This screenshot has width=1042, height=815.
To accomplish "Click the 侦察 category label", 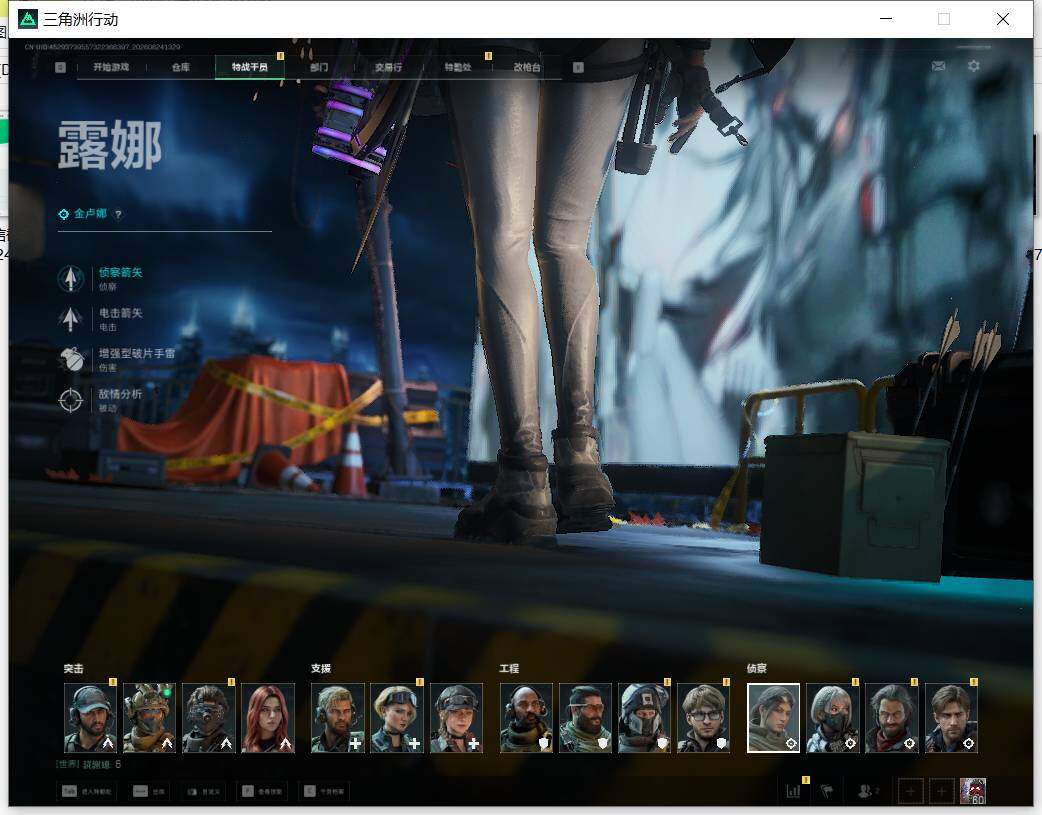I will click(x=757, y=669).
